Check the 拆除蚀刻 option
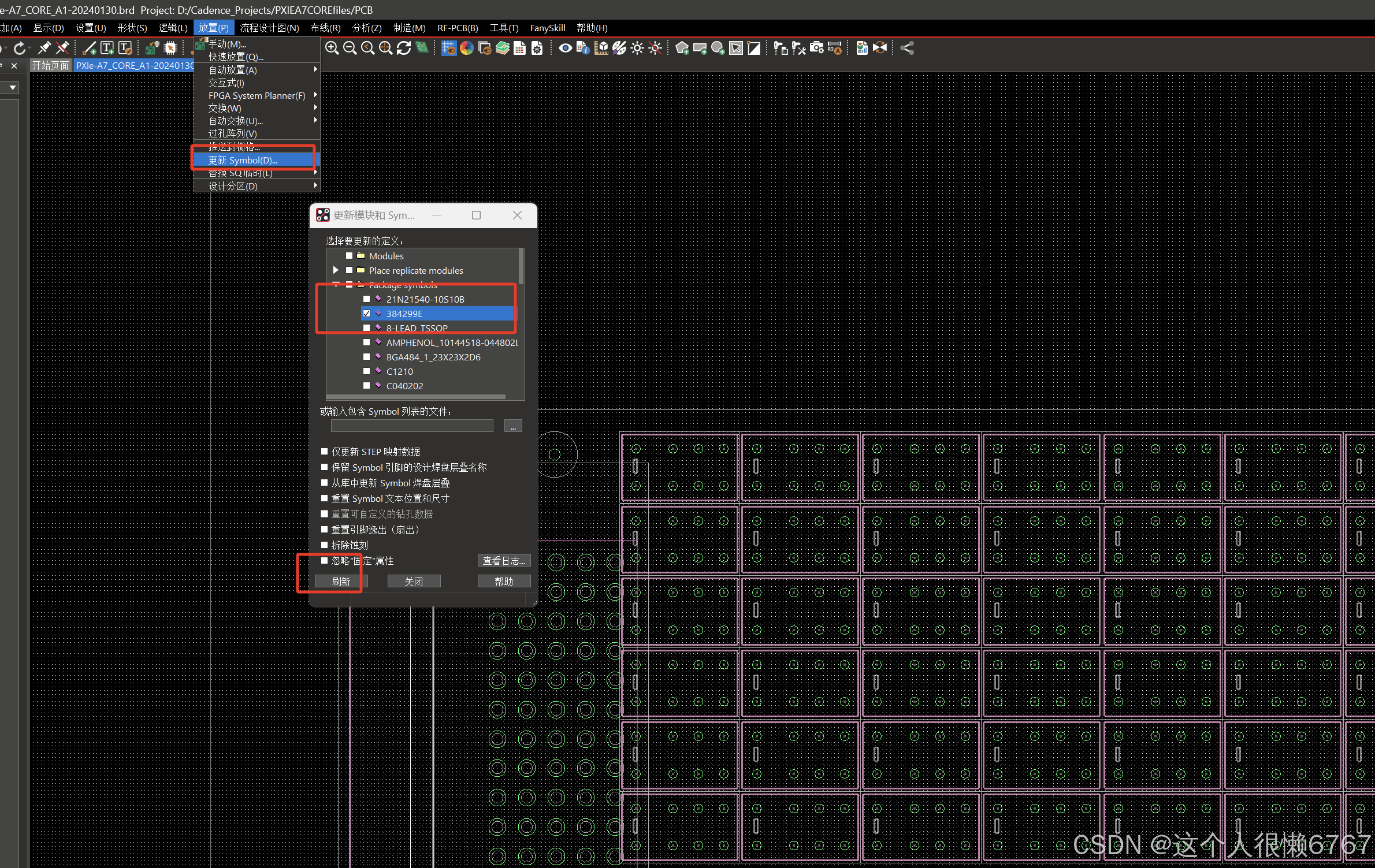This screenshot has height=868, width=1375. point(325,545)
